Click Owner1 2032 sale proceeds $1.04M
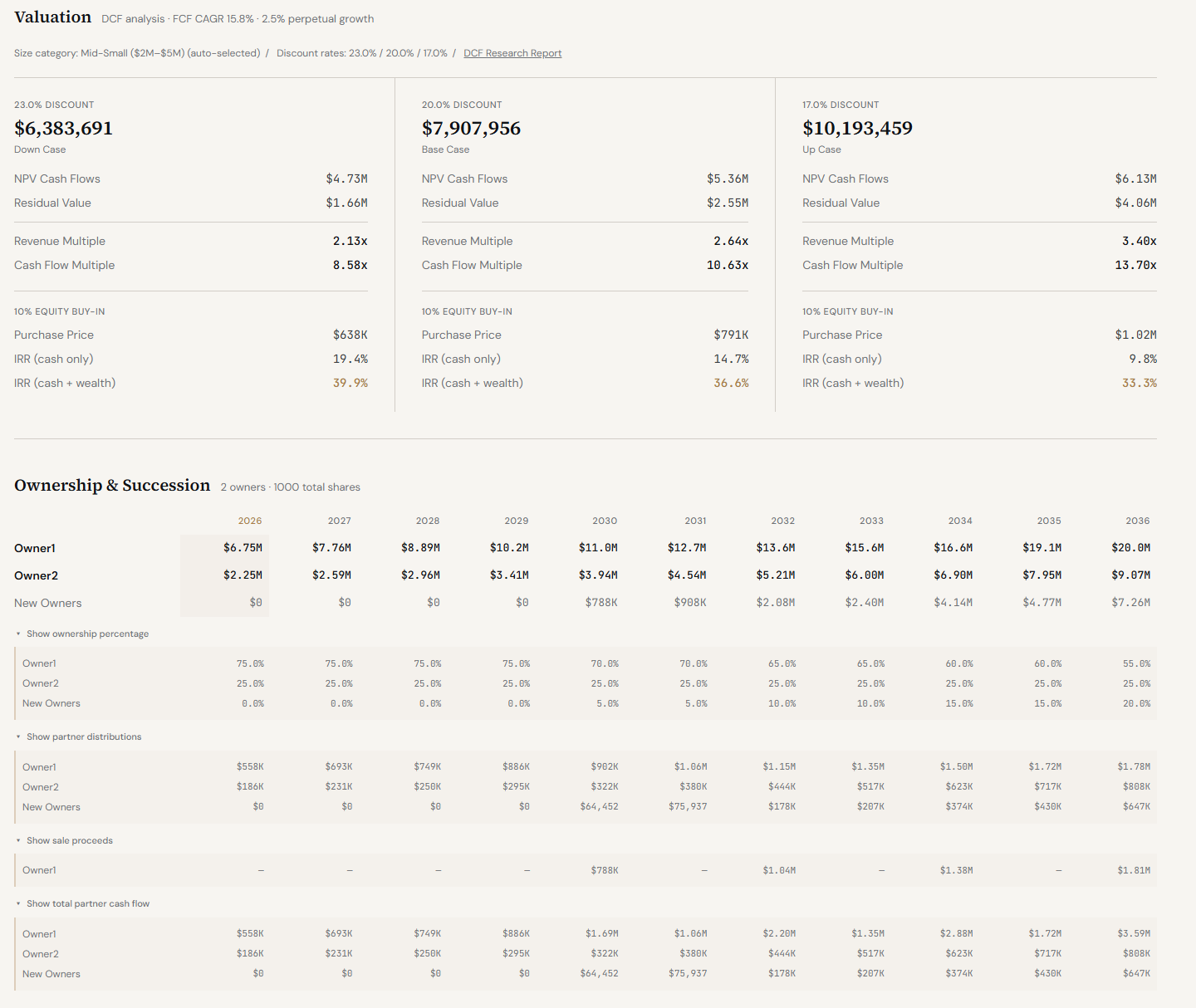1196x1008 pixels. click(x=779, y=870)
